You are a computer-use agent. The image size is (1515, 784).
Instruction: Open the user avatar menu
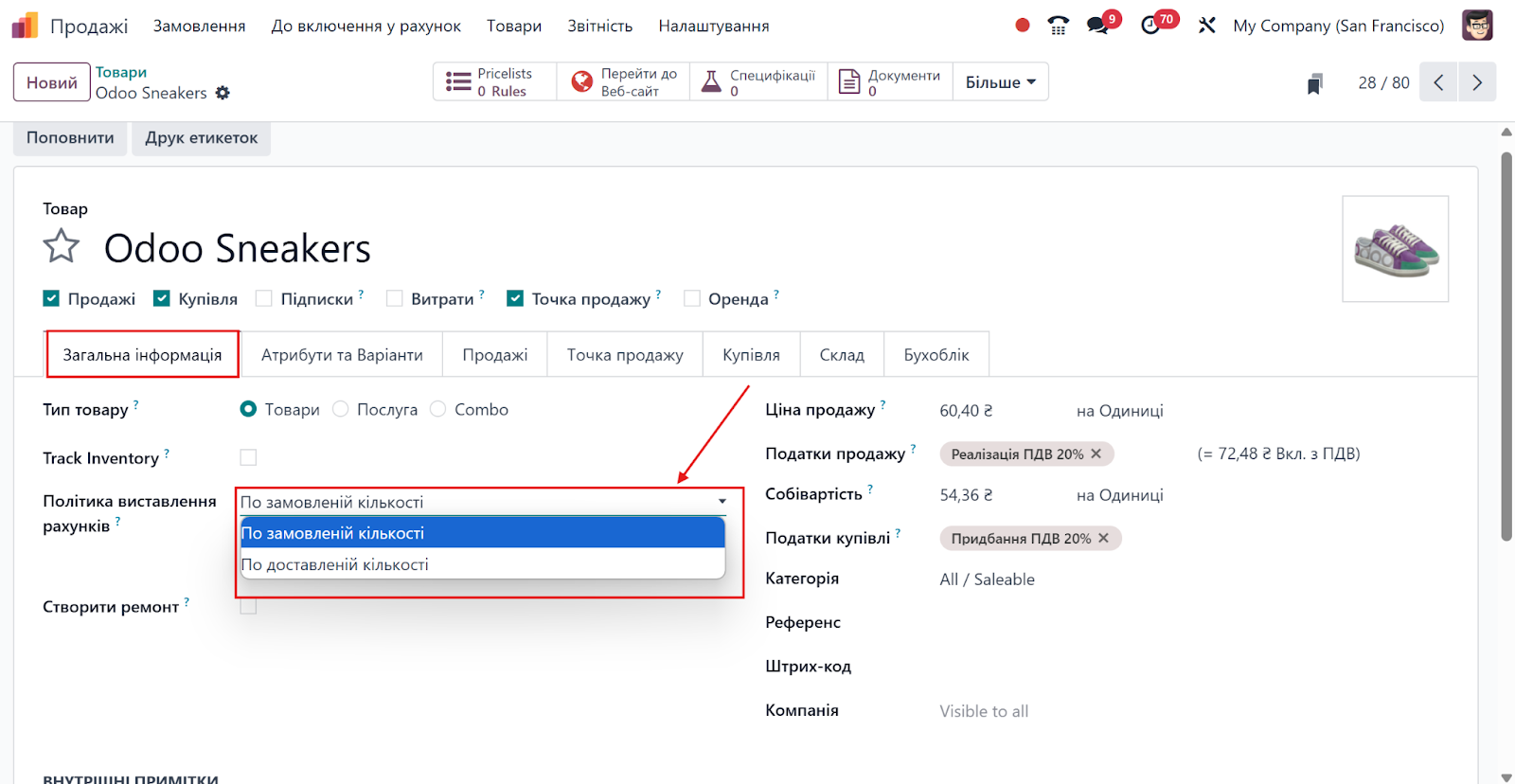point(1477,26)
